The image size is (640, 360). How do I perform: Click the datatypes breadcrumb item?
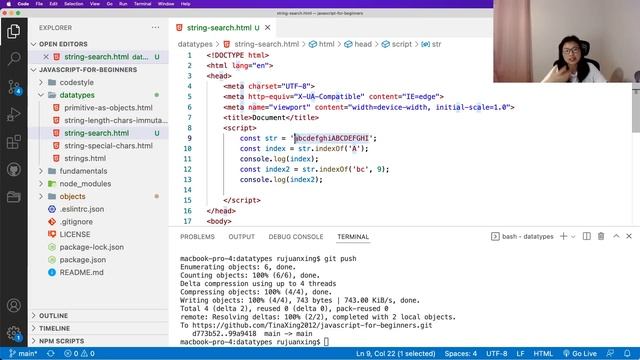click(195, 44)
